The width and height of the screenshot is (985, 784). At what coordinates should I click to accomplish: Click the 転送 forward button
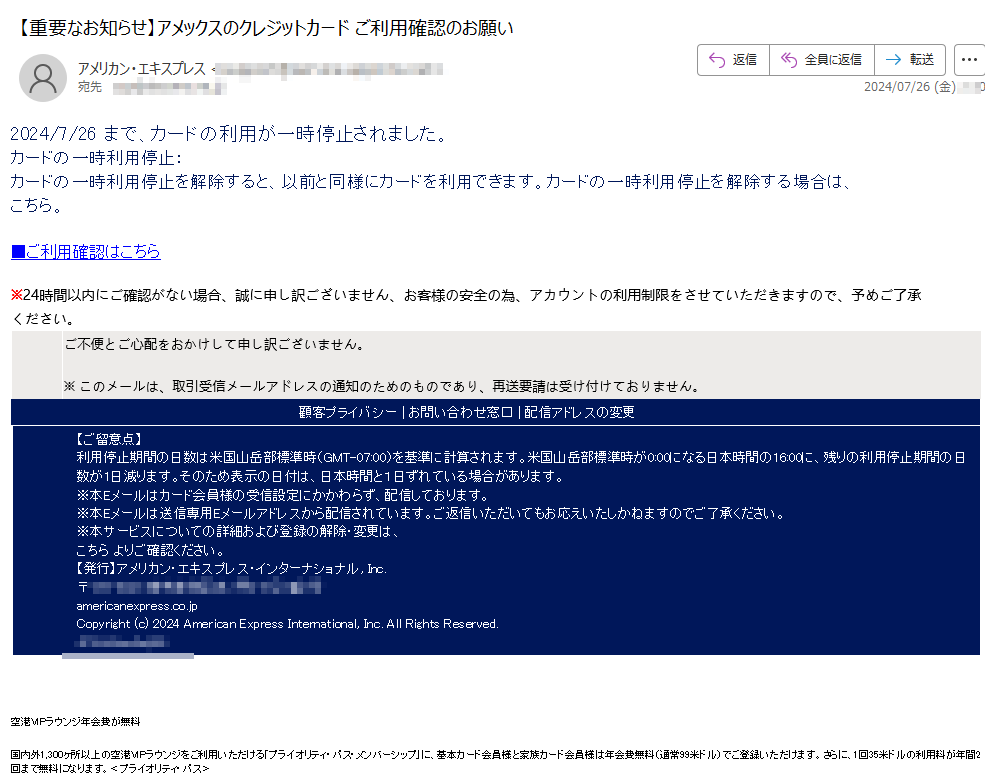[x=910, y=60]
